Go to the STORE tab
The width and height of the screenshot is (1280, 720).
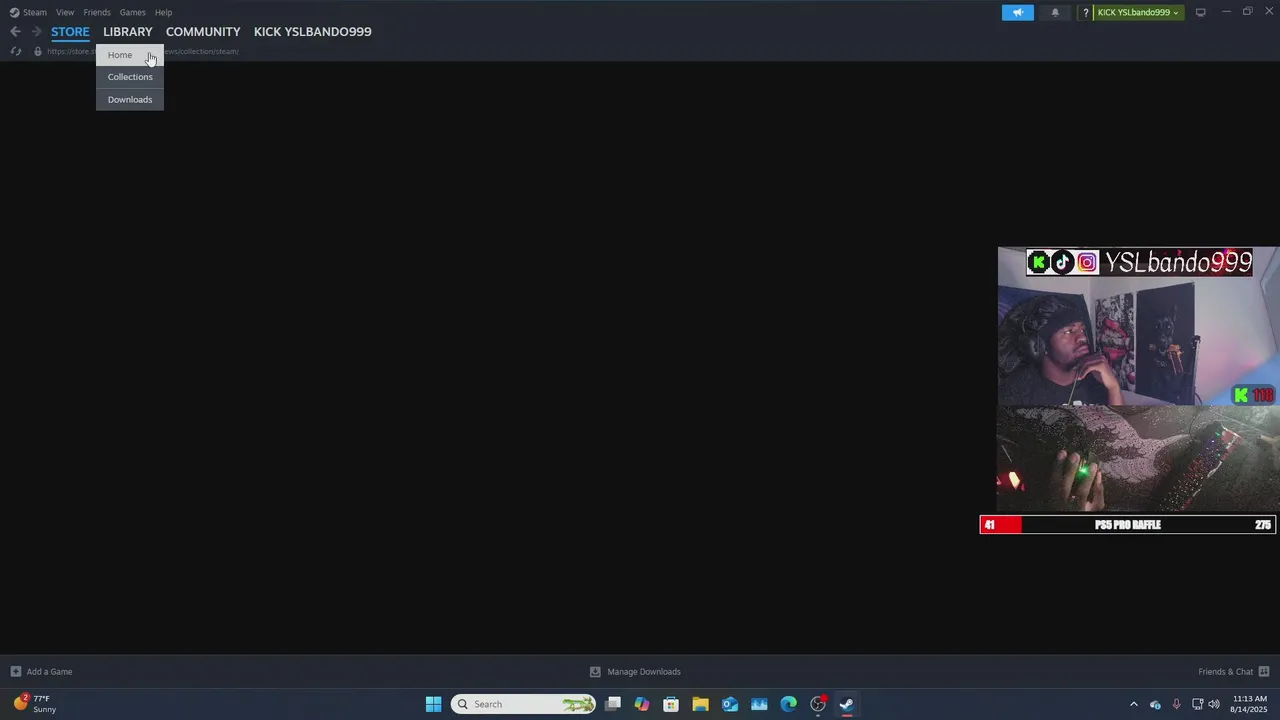click(x=70, y=32)
